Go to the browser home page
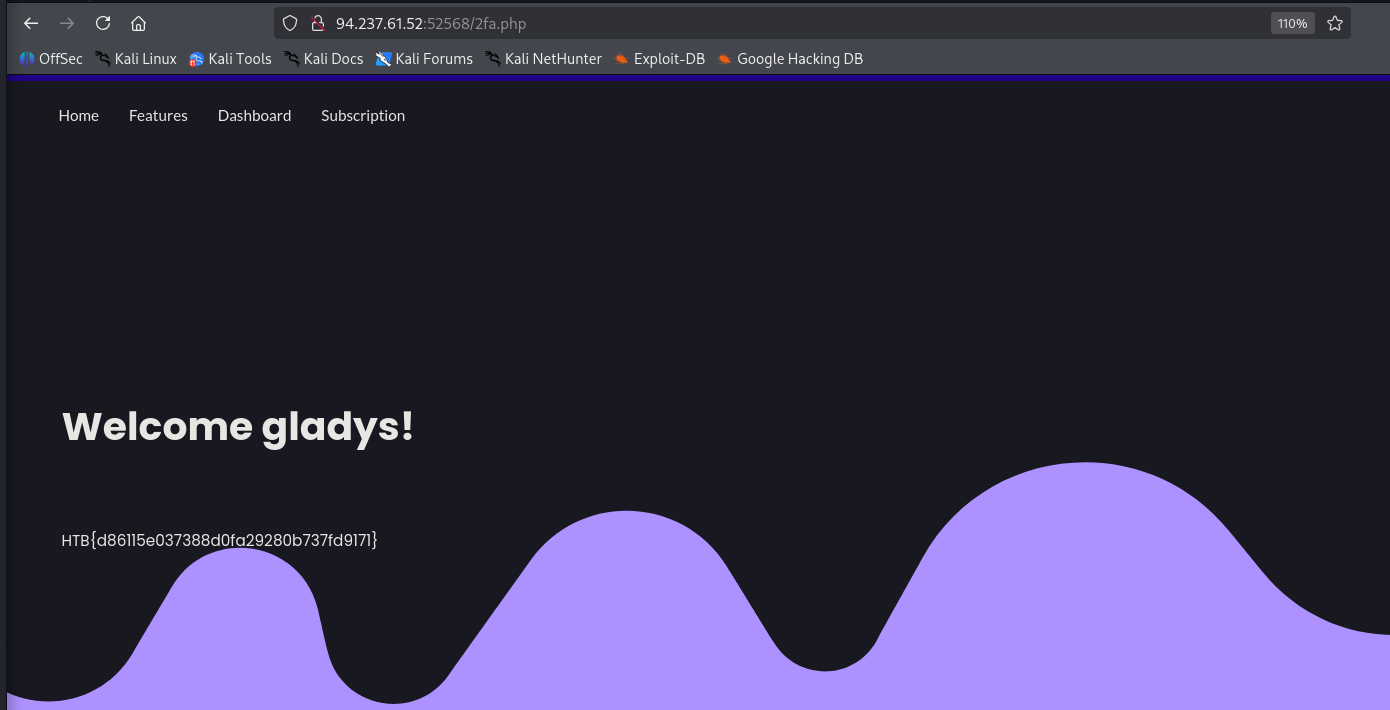The width and height of the screenshot is (1390, 710). click(x=139, y=23)
